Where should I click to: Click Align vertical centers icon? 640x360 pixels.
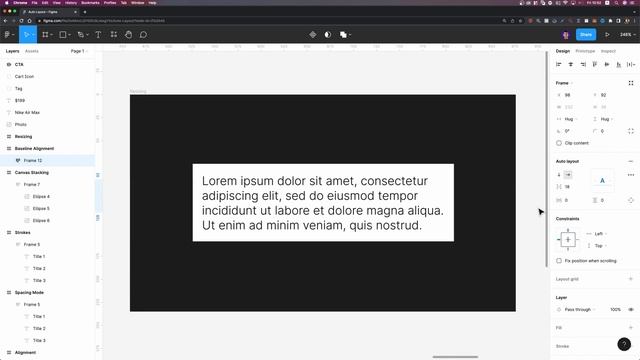607,64
